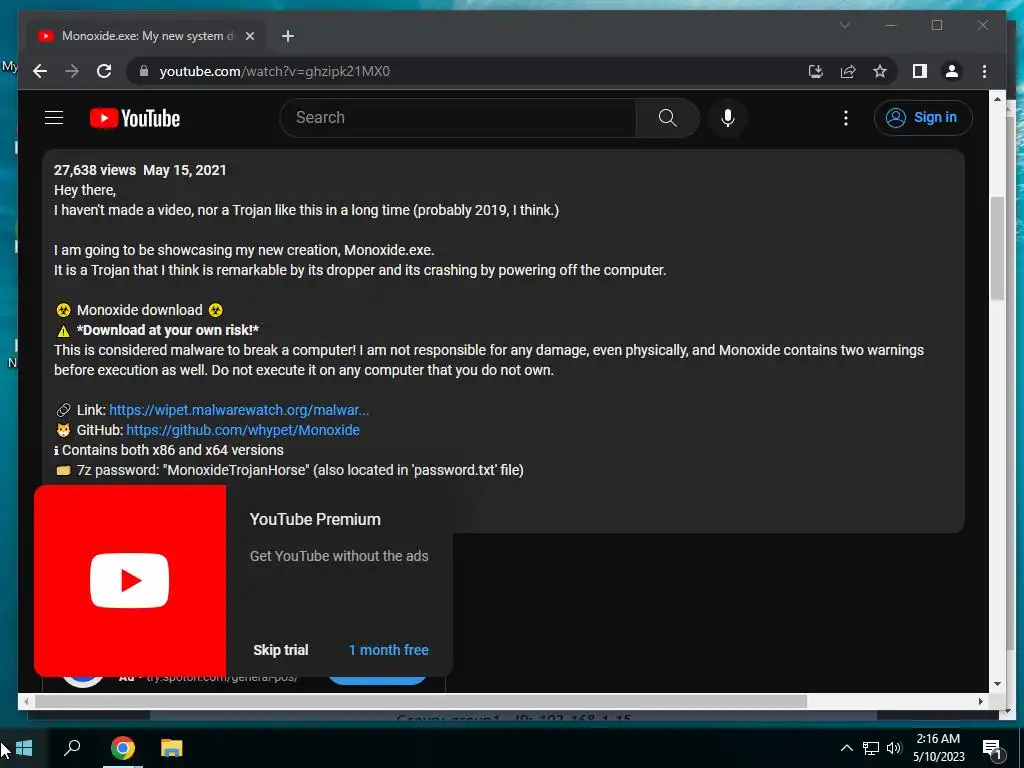
Task: Click the '*Download at your own risk!*' text
Action: [x=168, y=330]
